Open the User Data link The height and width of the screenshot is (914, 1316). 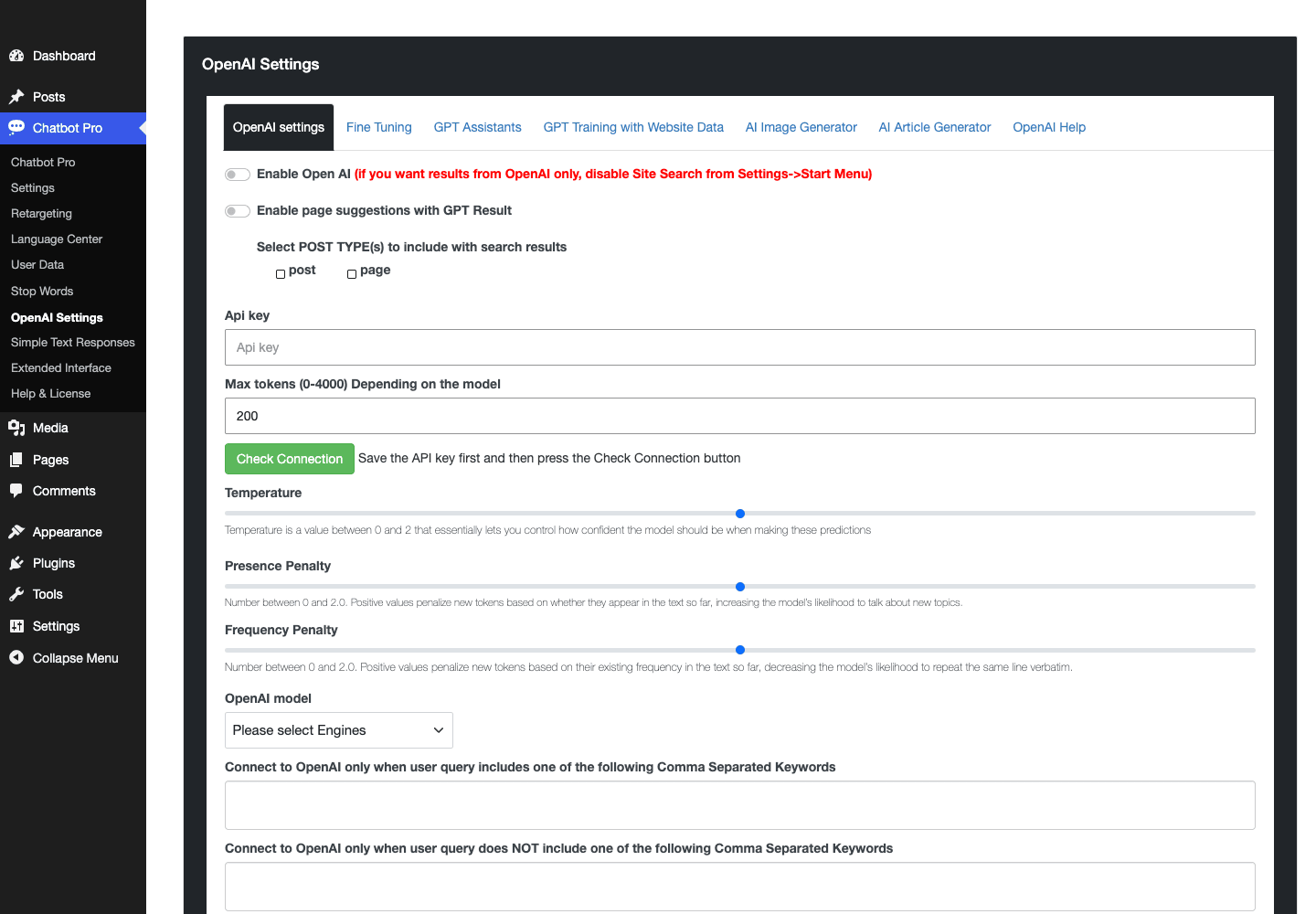point(37,264)
